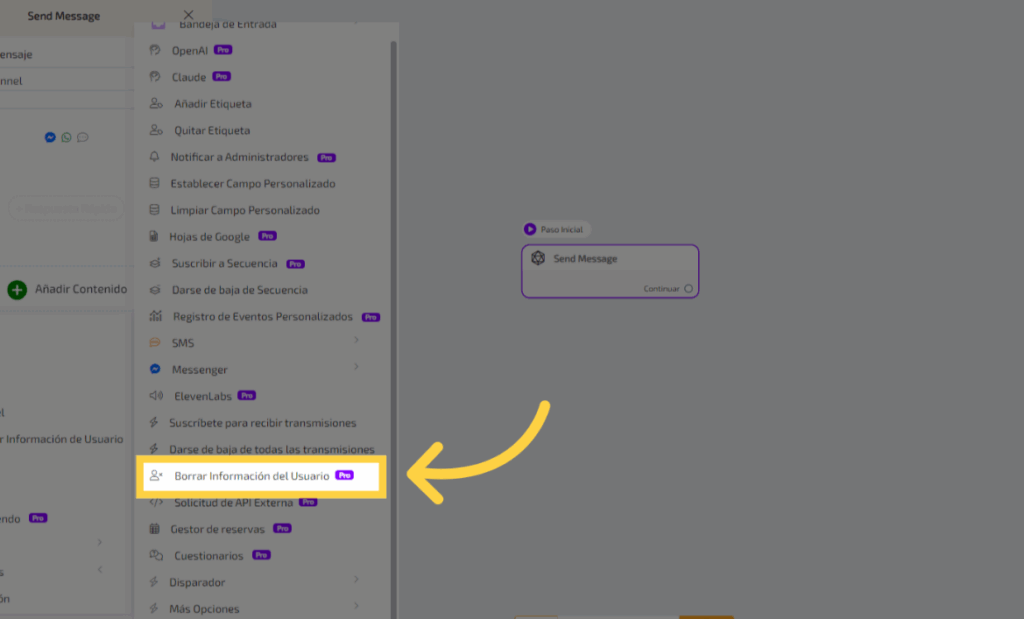Click the Messenger icon in the menu
This screenshot has width=1024, height=619.
tap(155, 369)
